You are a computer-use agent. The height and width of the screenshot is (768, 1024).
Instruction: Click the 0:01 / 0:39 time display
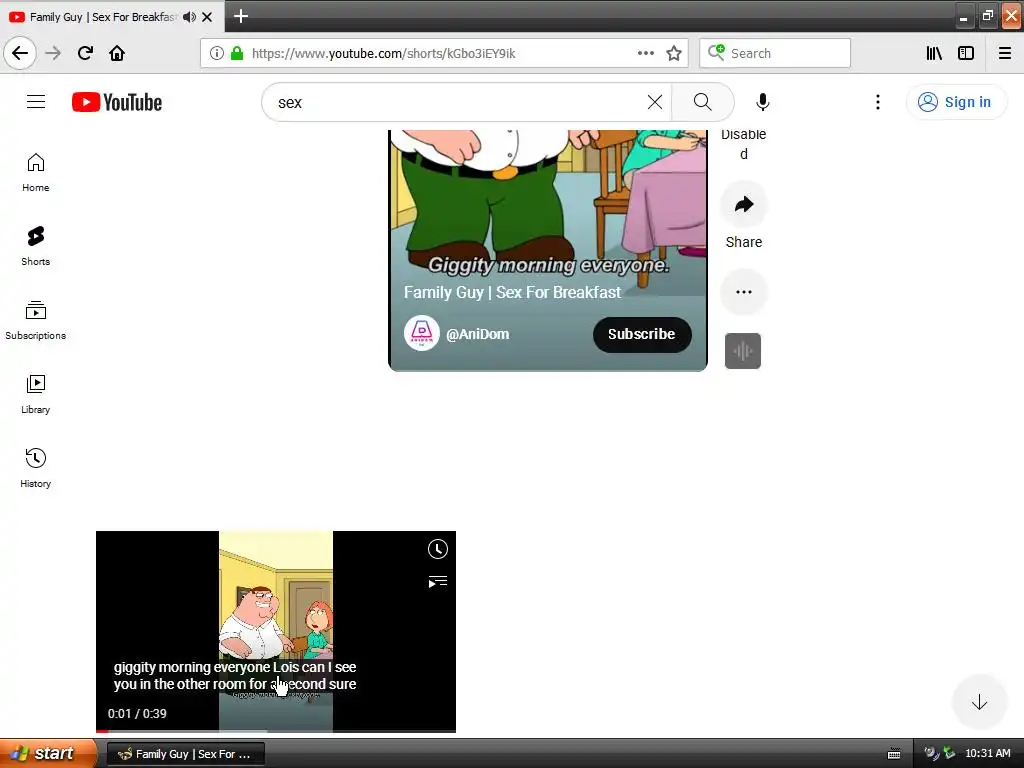137,713
